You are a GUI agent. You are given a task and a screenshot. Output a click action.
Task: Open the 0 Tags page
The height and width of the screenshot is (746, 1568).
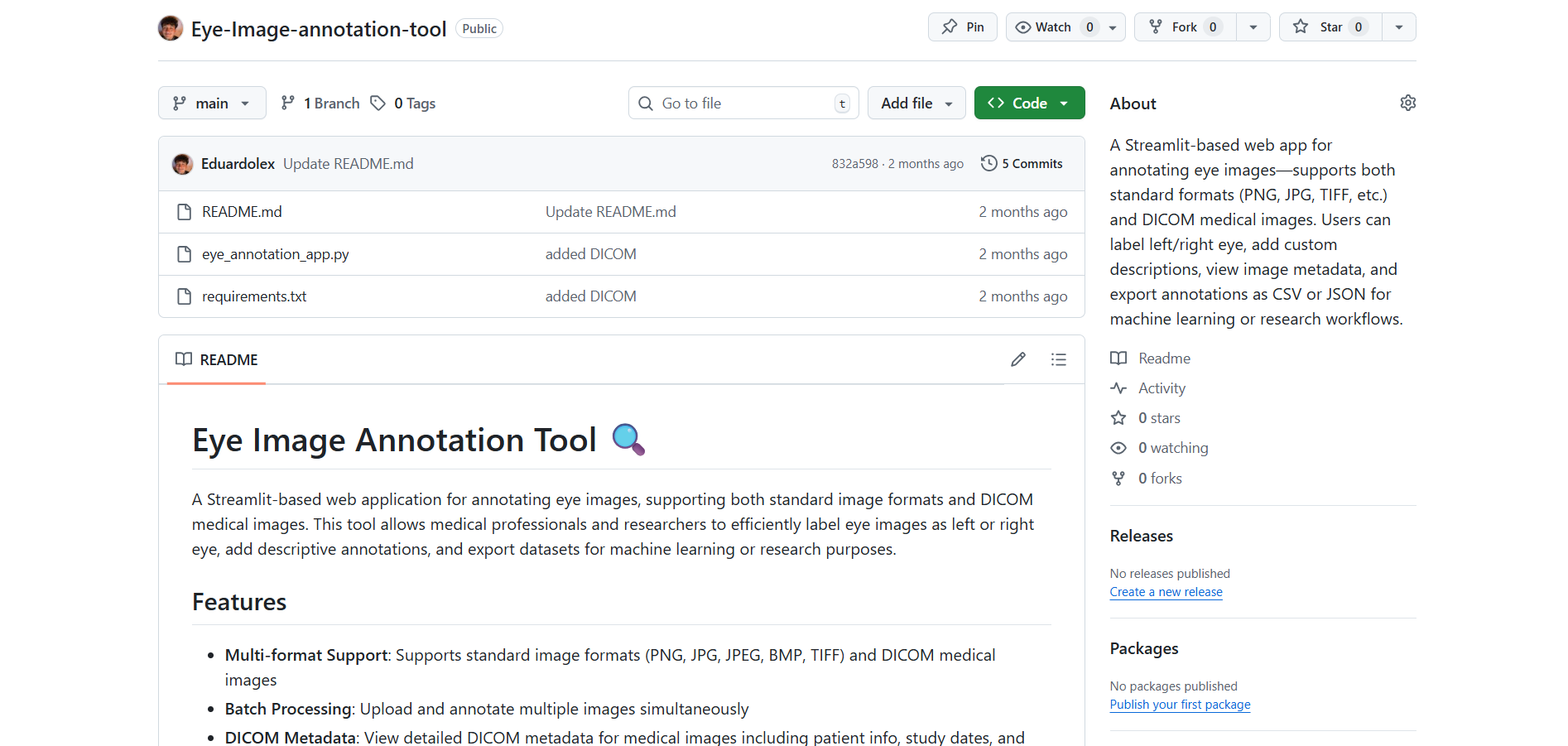click(x=403, y=103)
